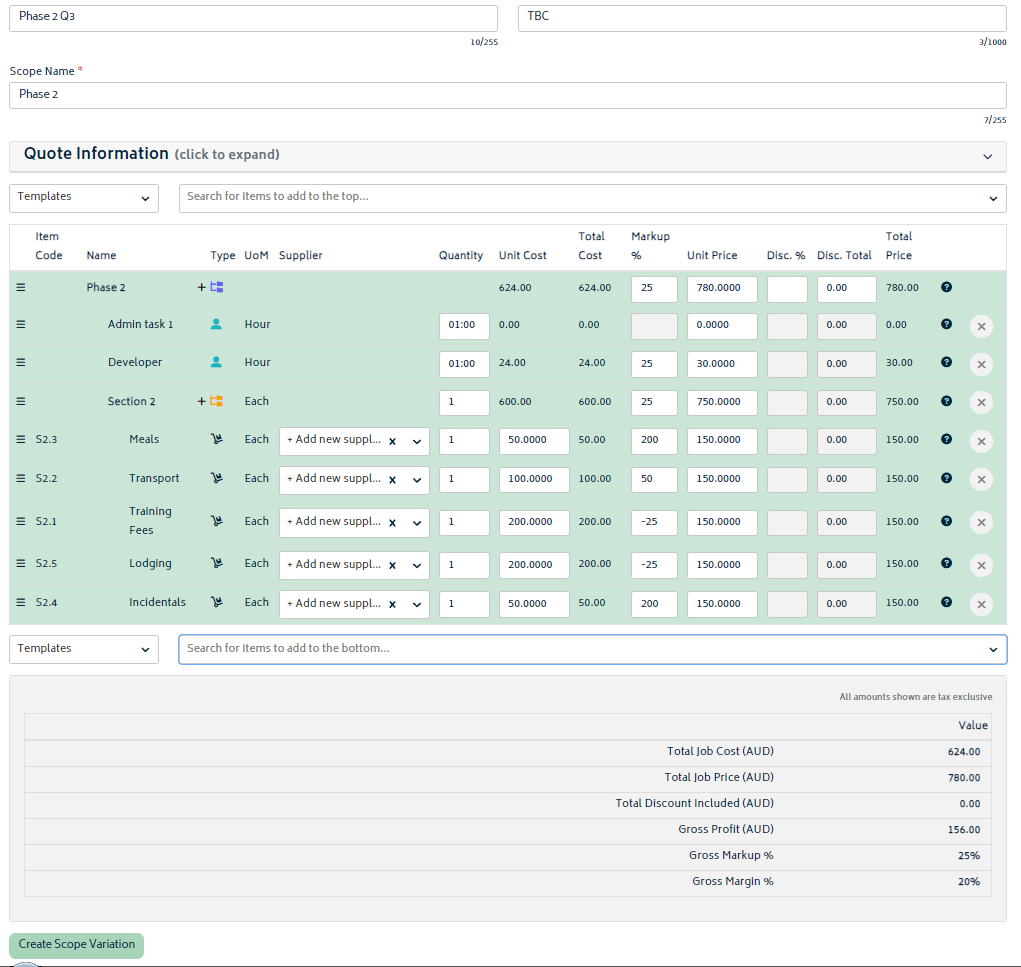The width and height of the screenshot is (1021, 967).
Task: Click the labour type icon for Admin task 1
Action: tap(216, 325)
